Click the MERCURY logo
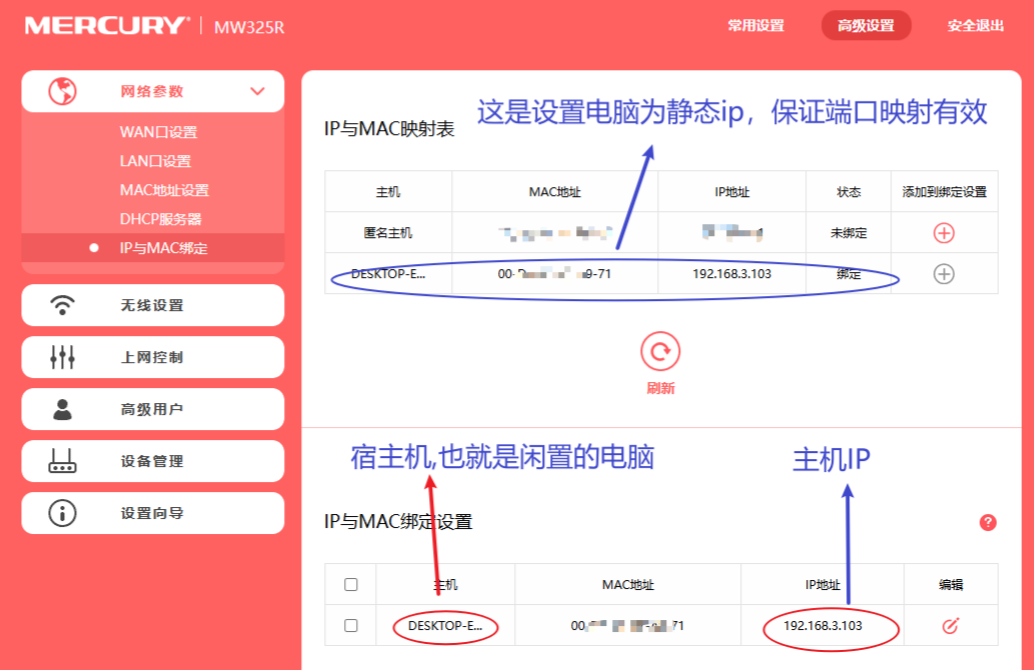Screen dimensions: 1034x670 pos(107,26)
